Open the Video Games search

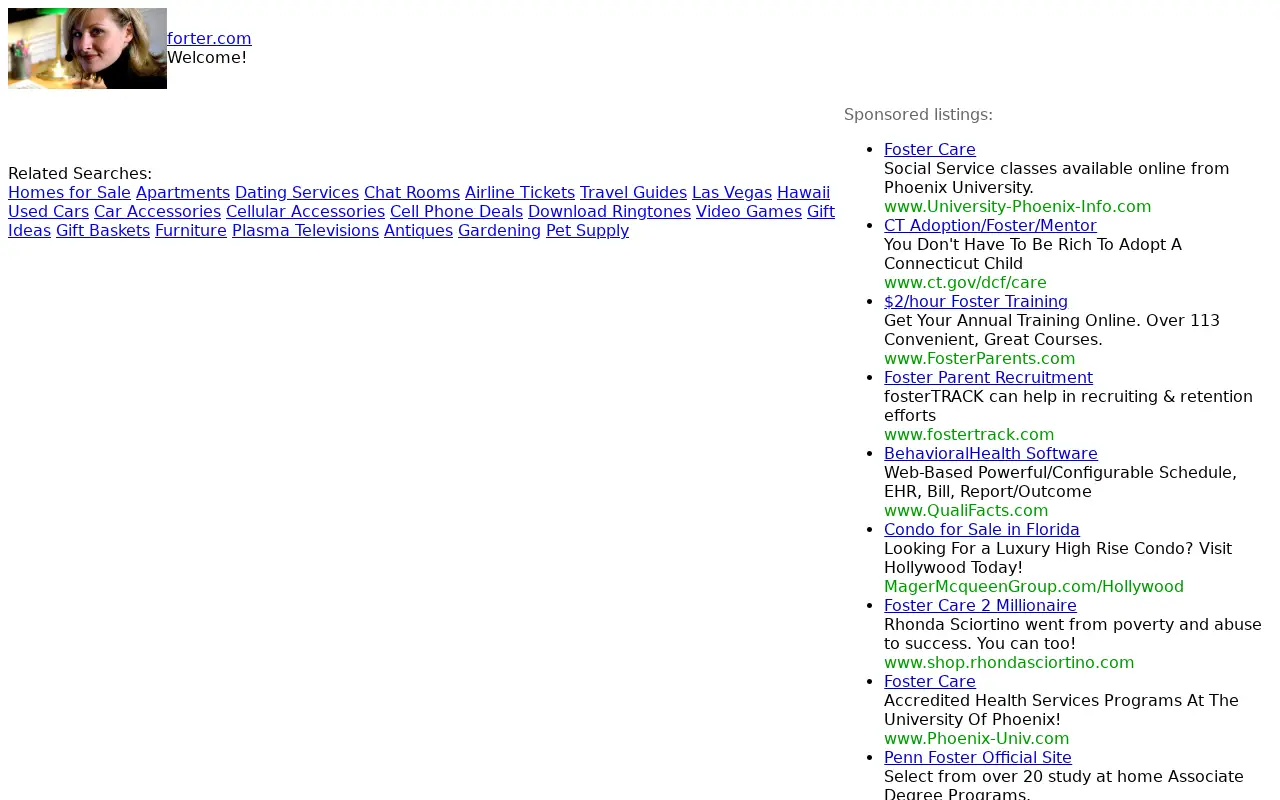coord(749,212)
